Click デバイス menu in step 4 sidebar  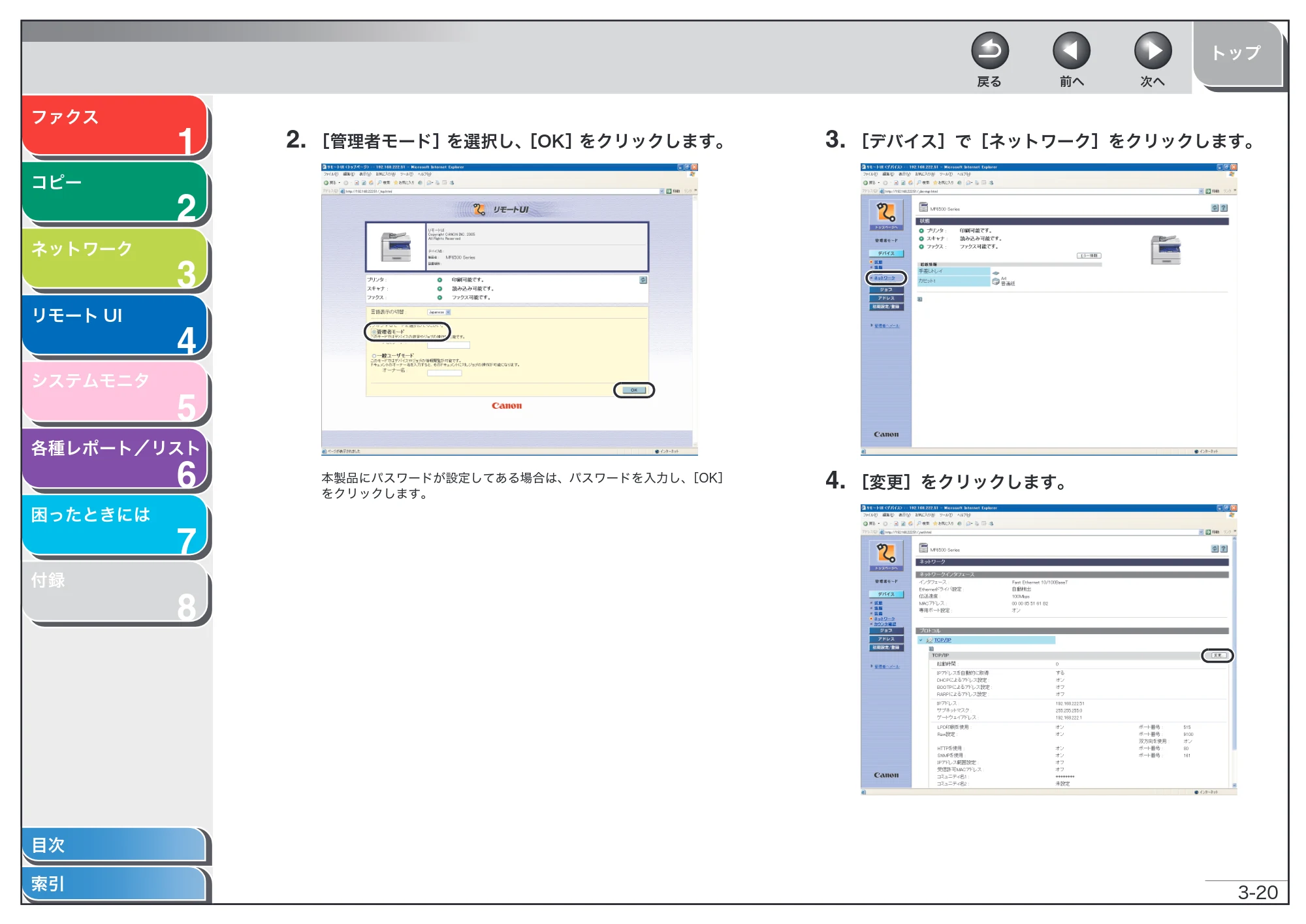886,594
